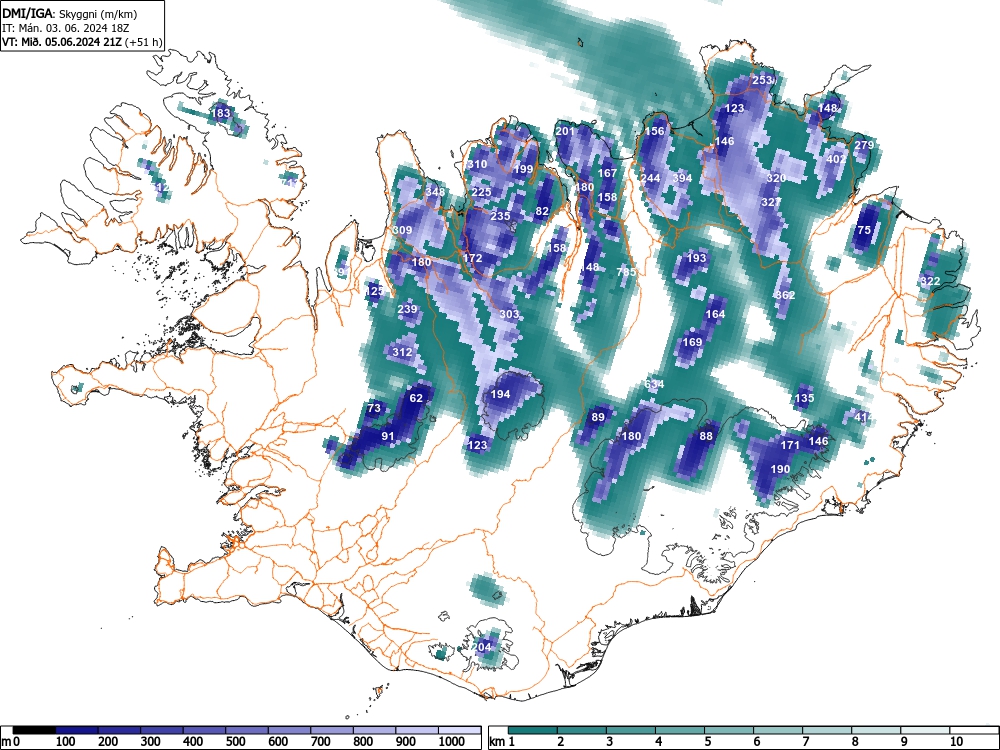Click the 82 value label
1000x750 pixels.
click(x=542, y=211)
